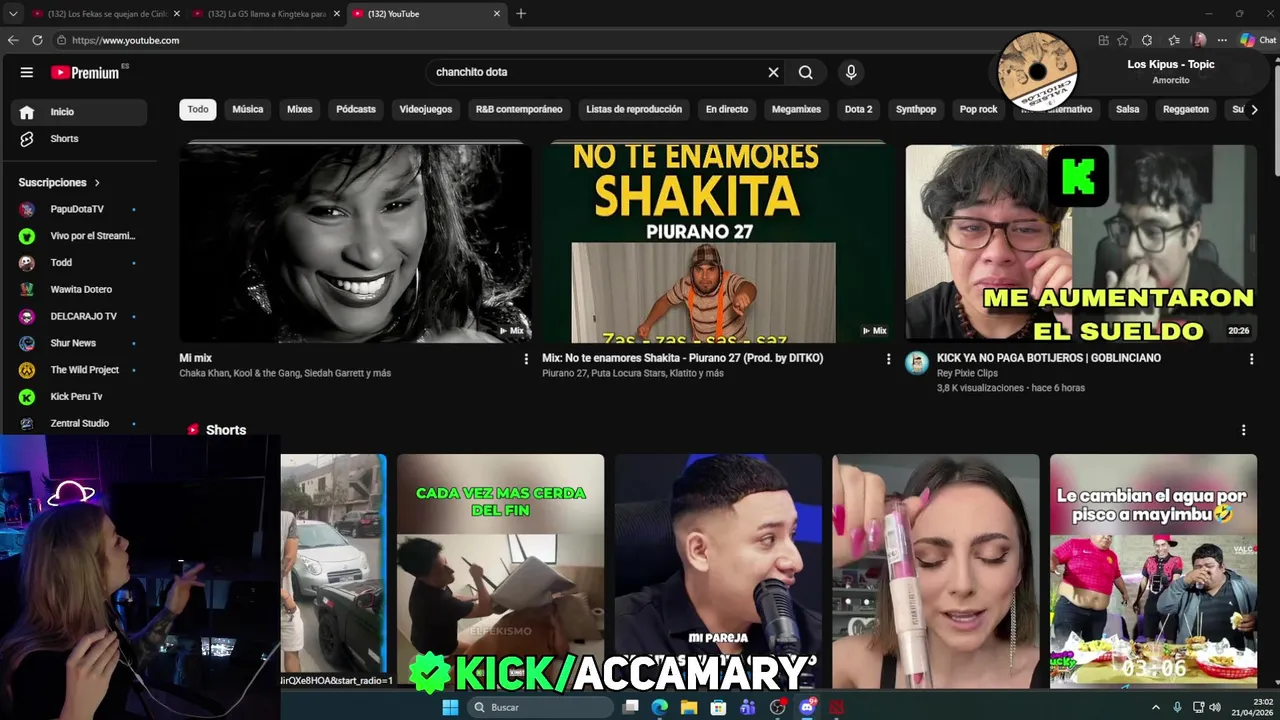
Task: Go back with browser back arrow
Action: pyautogui.click(x=13, y=40)
